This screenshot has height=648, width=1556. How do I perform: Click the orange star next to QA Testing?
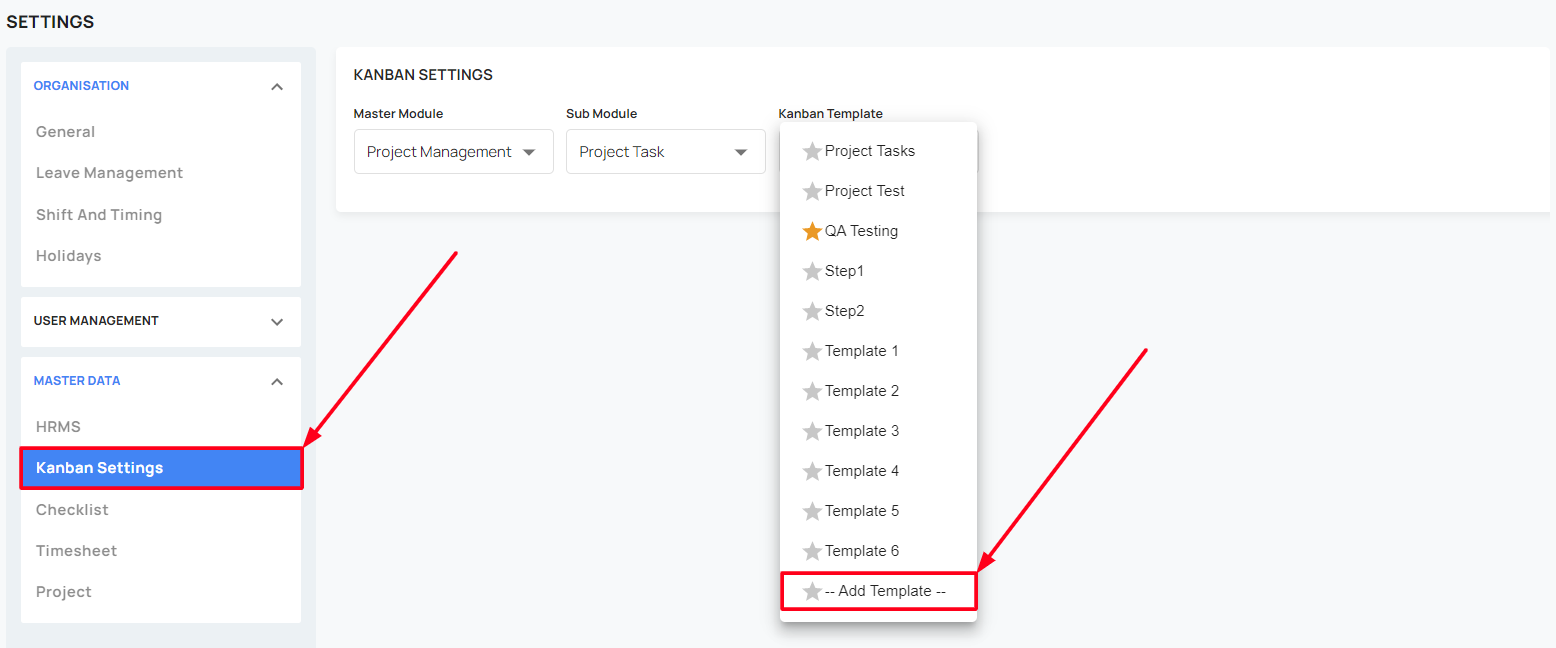[x=812, y=231]
